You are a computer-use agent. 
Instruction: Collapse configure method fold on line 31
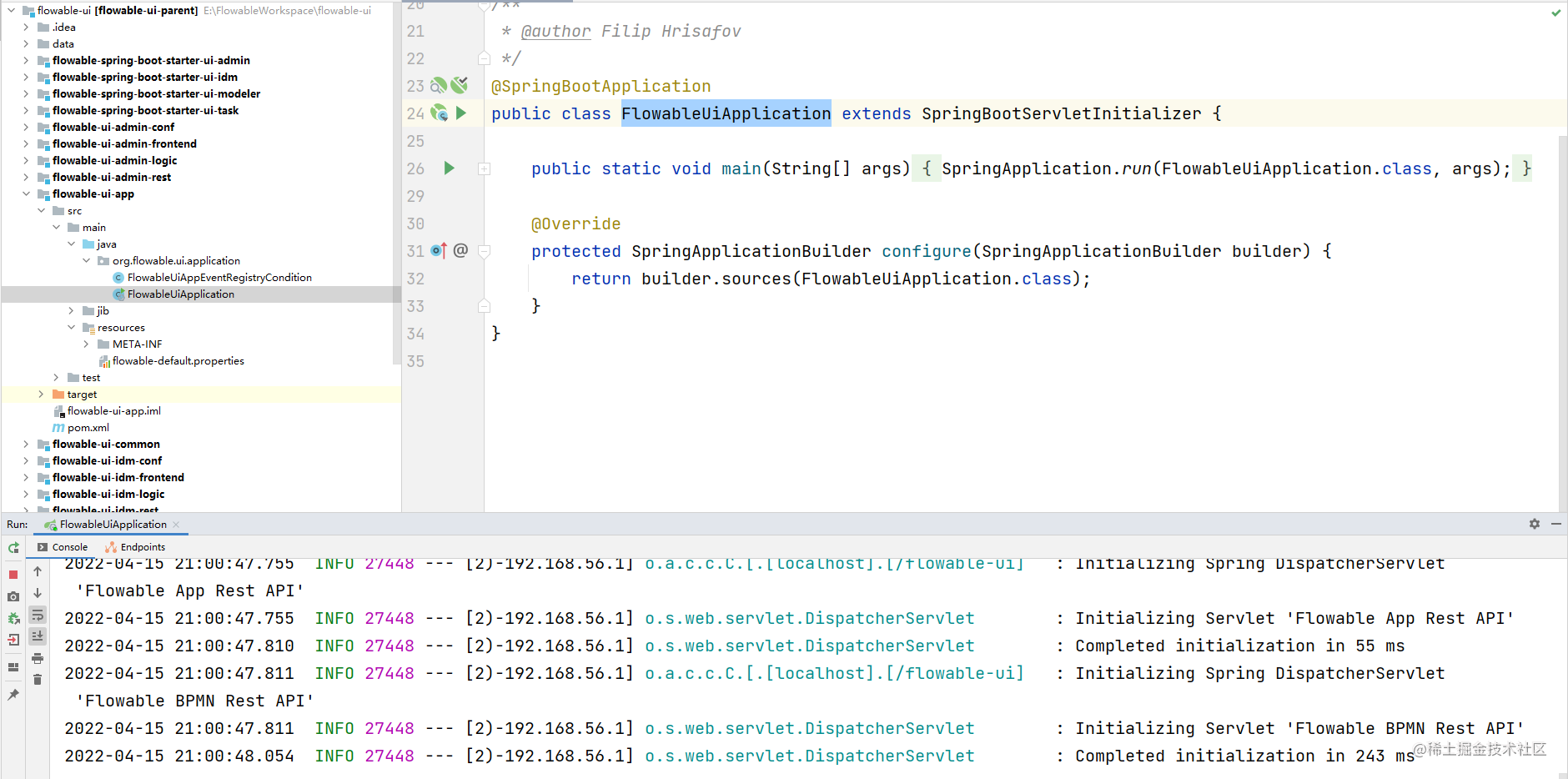pos(484,251)
